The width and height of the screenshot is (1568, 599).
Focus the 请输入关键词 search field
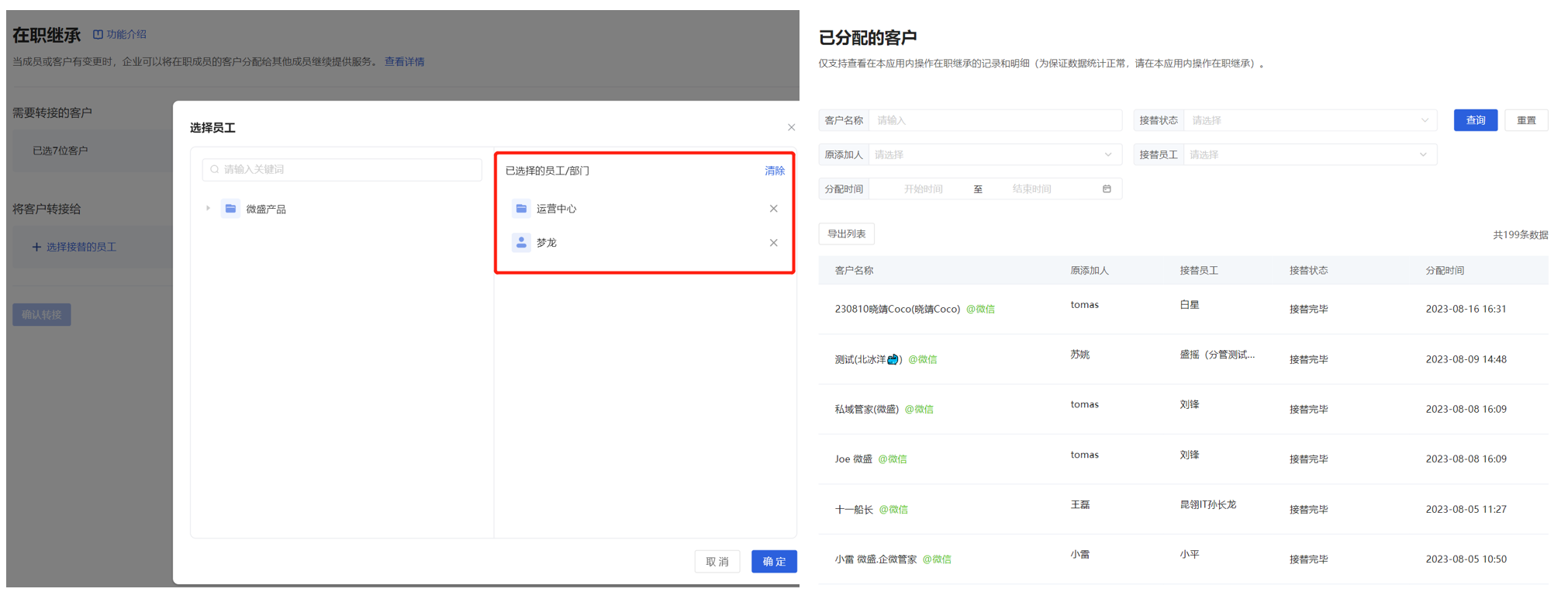[342, 169]
